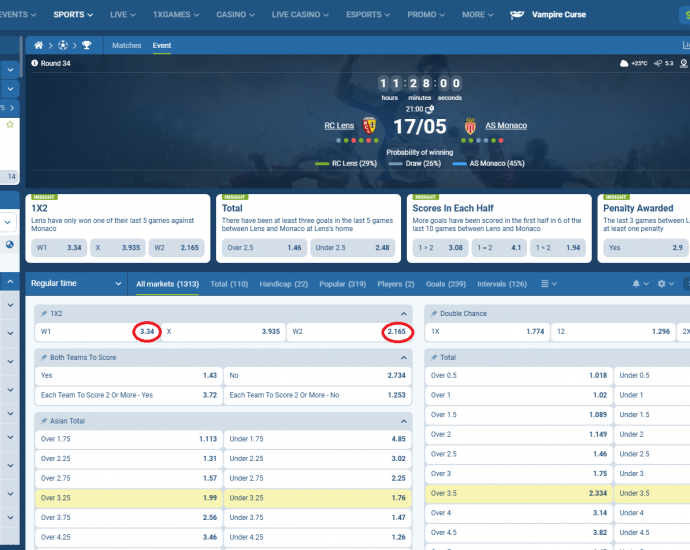Pick Yes 2.9 in Penalty Awarded card
The image size is (690, 550).
[x=646, y=248]
